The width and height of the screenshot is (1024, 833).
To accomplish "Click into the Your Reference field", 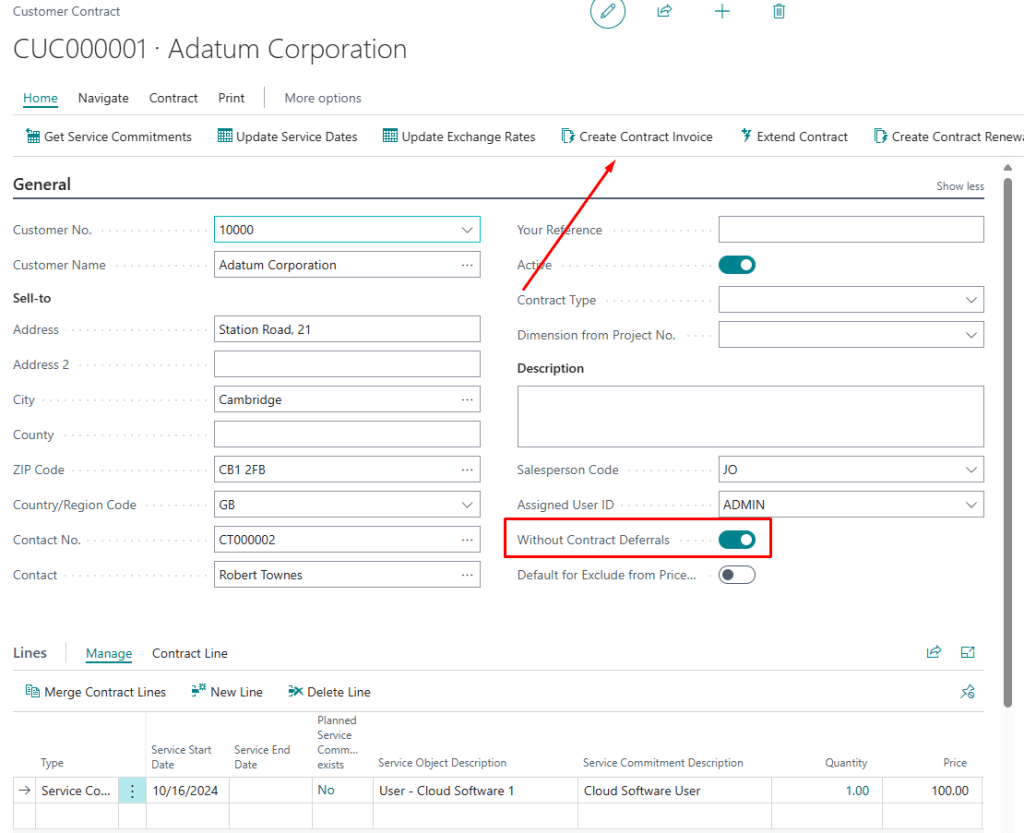I will click(x=850, y=230).
